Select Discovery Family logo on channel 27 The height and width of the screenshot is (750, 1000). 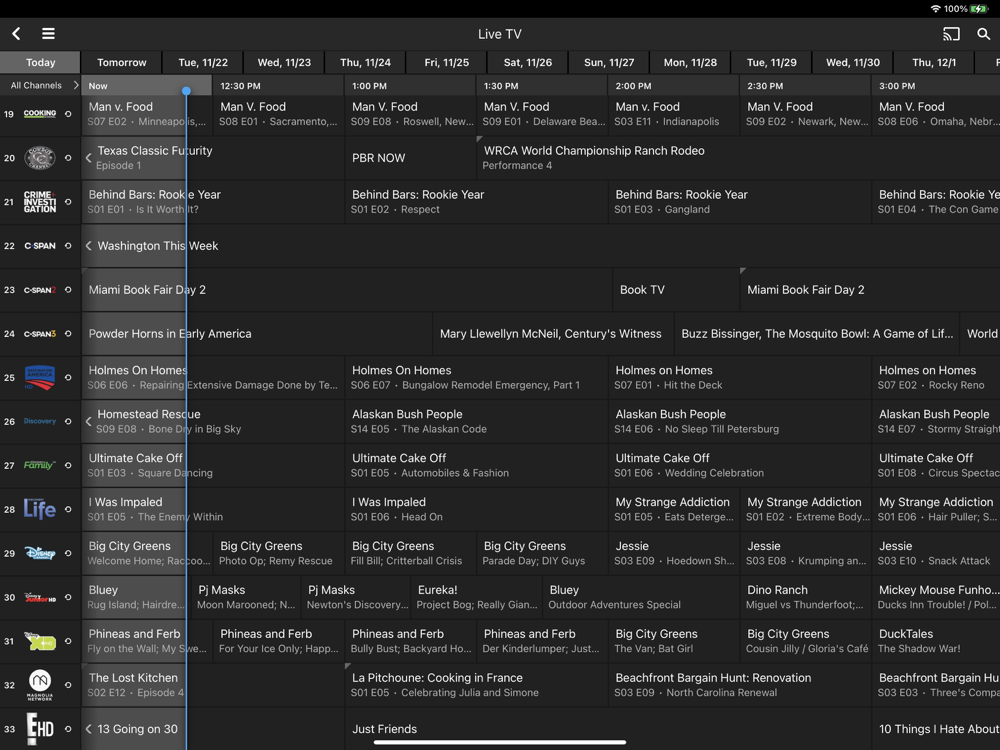pos(40,465)
